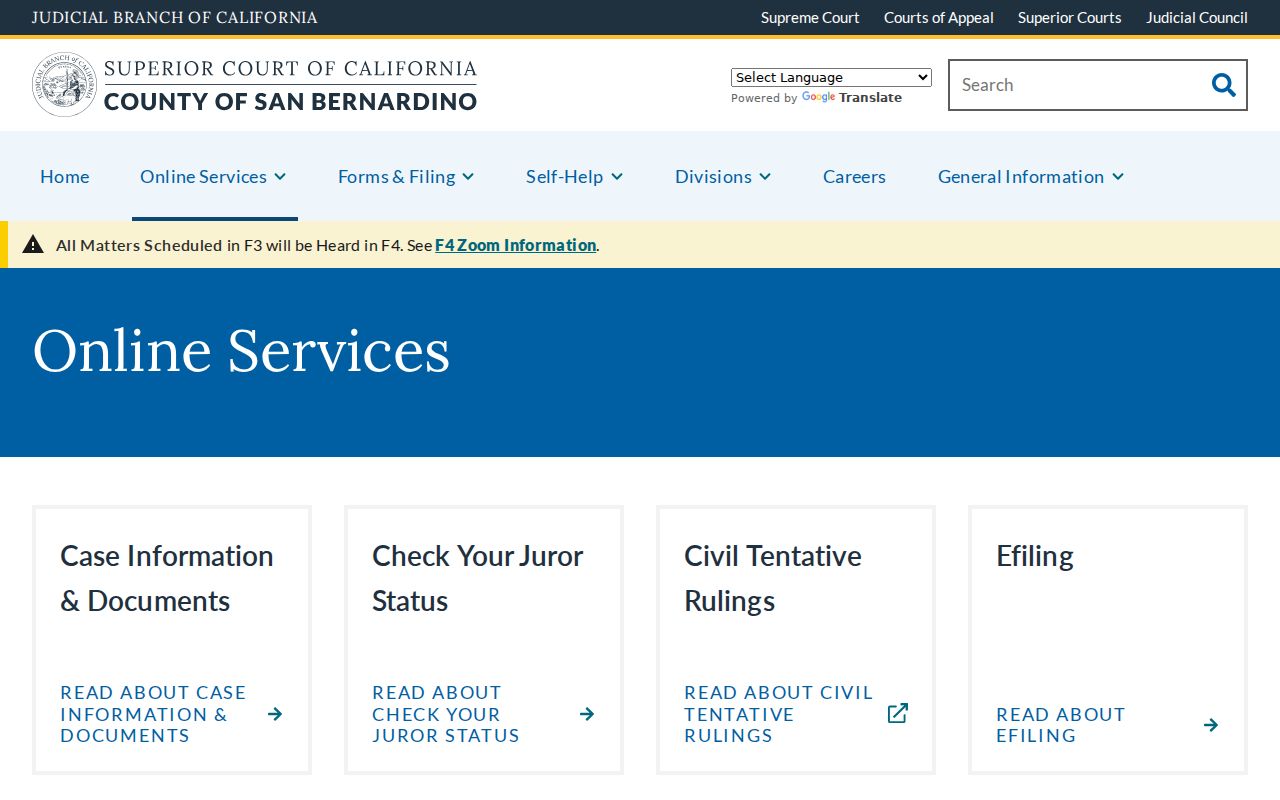Click the arrow icon on Efiling card
Screen dimensions: 1280x800
tap(1211, 725)
